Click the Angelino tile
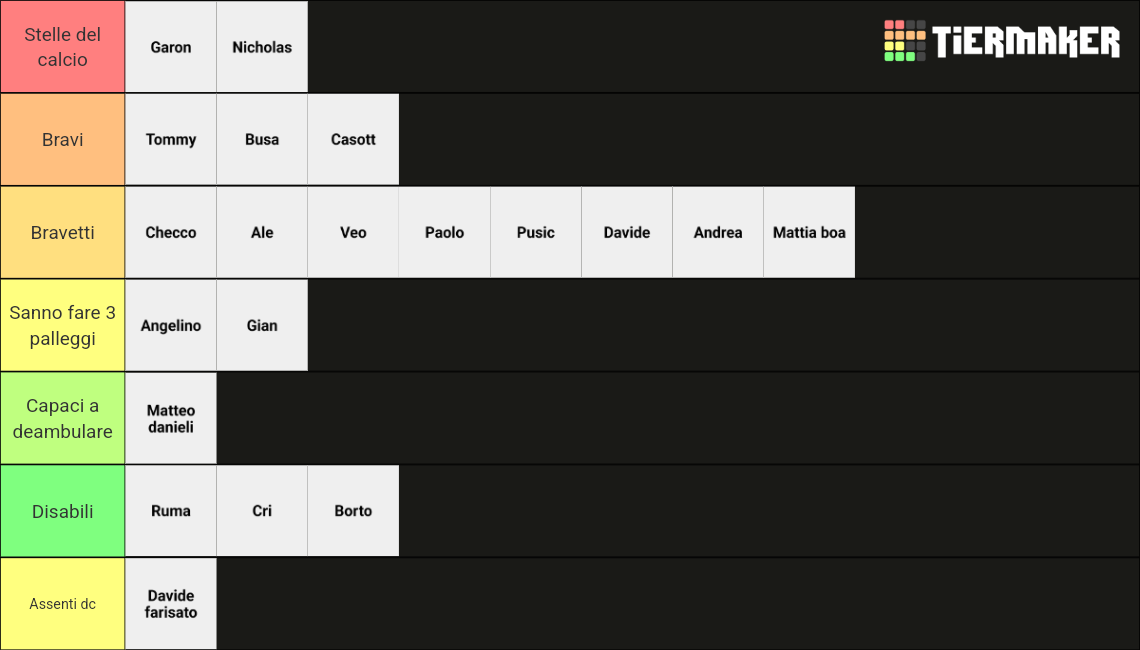The image size is (1140, 650). pos(171,325)
